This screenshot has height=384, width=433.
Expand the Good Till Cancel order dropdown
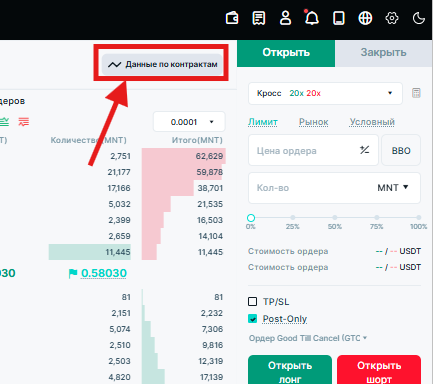(x=308, y=338)
